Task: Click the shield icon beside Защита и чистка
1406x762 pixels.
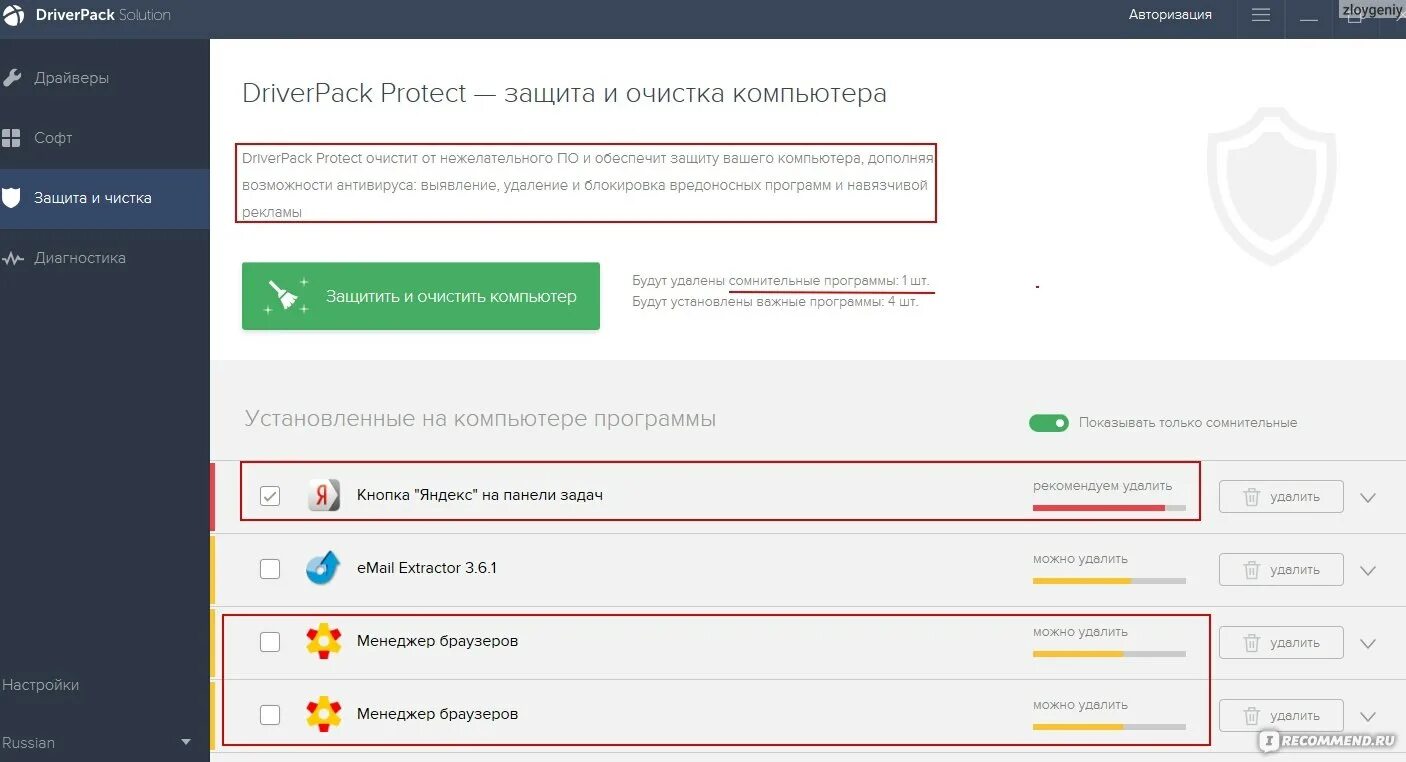Action: coord(12,198)
